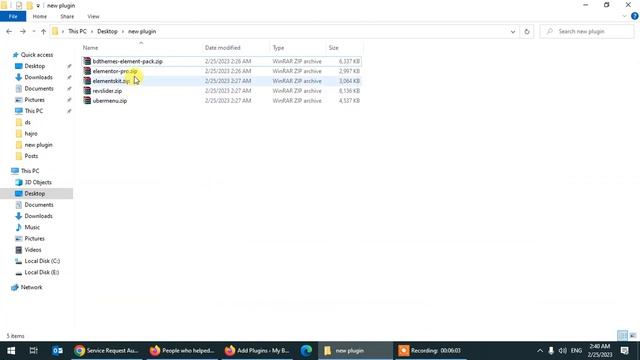The height and width of the screenshot is (360, 640).
Task: Click 'new plugin' breadcrumb in address bar
Action: pos(142,31)
